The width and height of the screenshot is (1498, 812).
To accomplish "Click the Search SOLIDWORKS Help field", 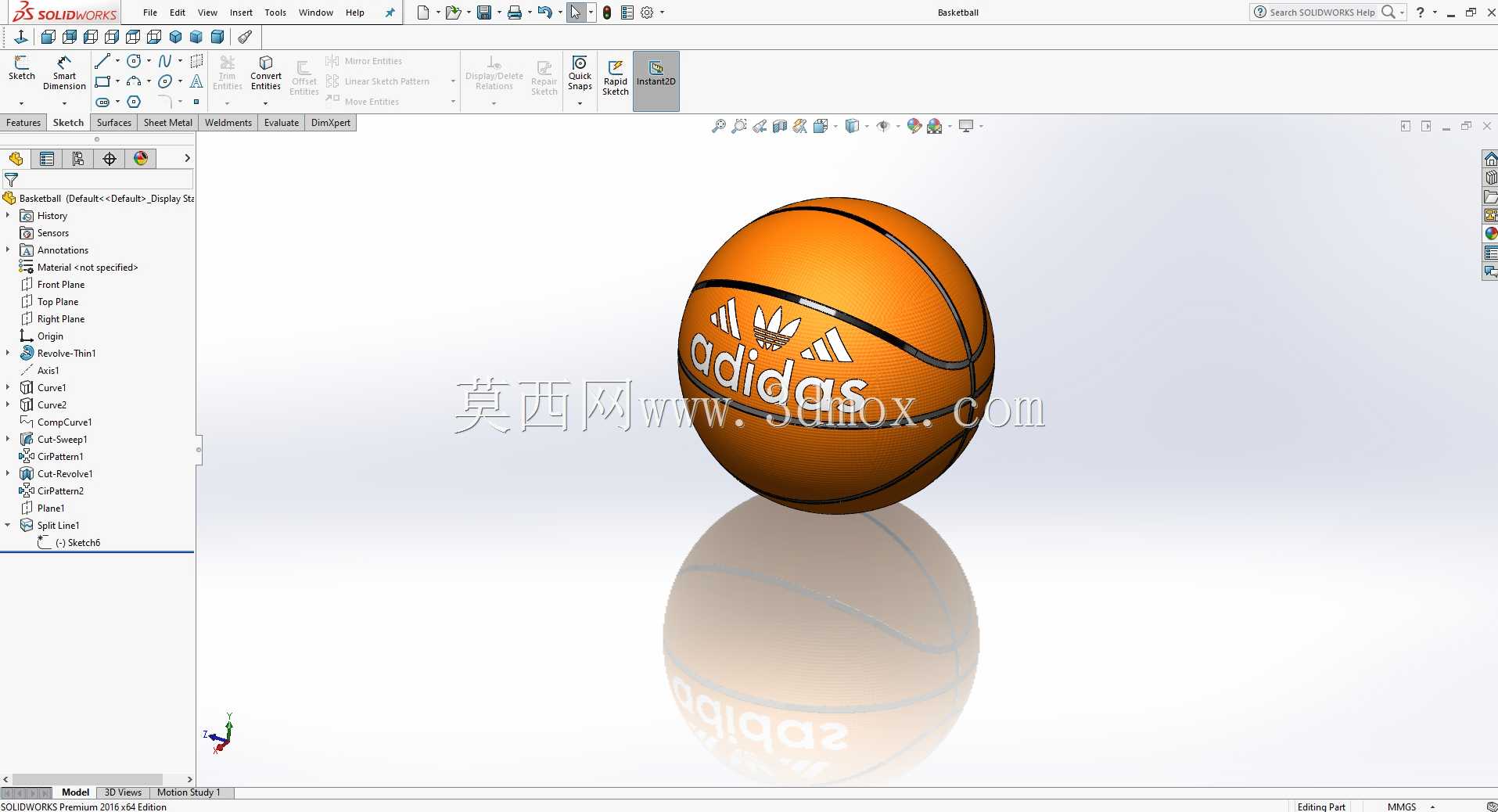I will pyautogui.click(x=1320, y=13).
